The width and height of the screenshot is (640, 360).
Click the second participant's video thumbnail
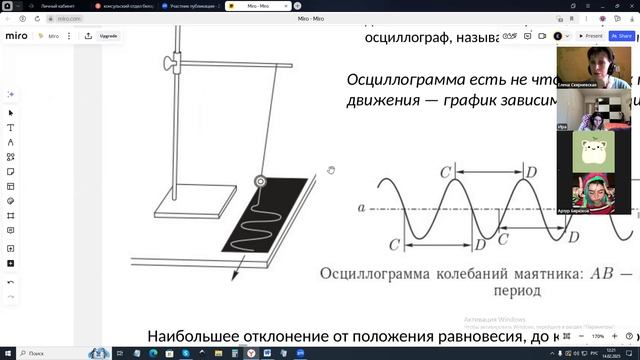pyautogui.click(x=594, y=110)
